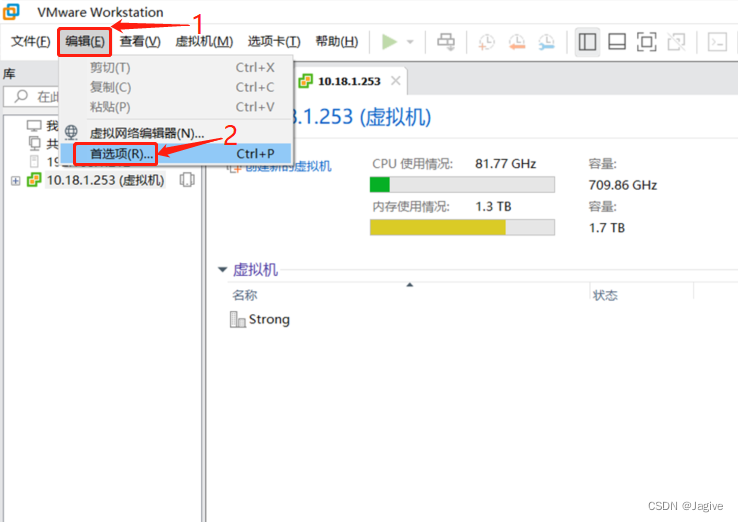Toggle the thumbnail bar view icon
Image resolution: width=738 pixels, height=522 pixels.
(617, 42)
